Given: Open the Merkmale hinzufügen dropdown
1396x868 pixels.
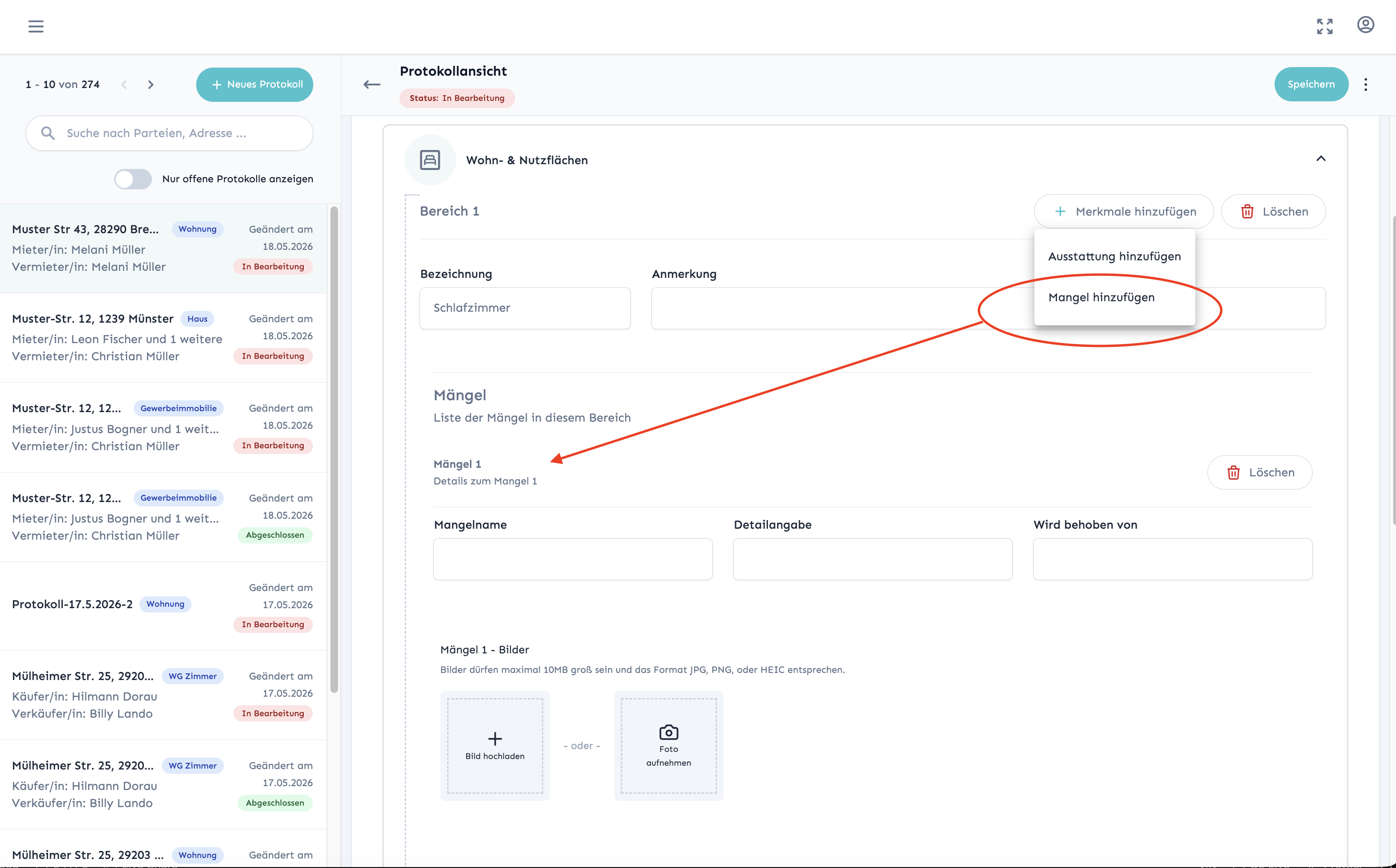Looking at the screenshot, I should click(1124, 211).
